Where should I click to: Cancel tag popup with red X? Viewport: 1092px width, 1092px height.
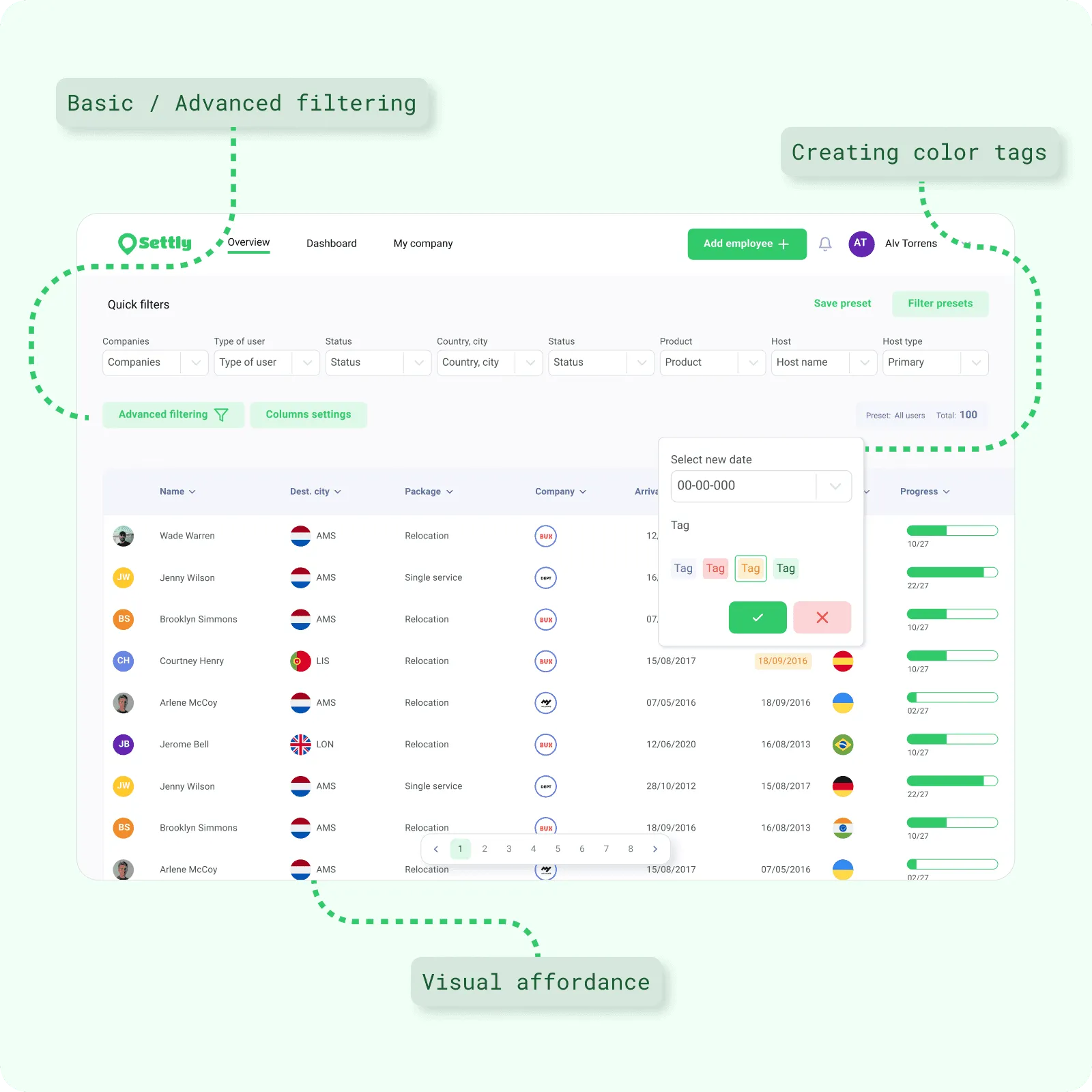[x=822, y=618]
